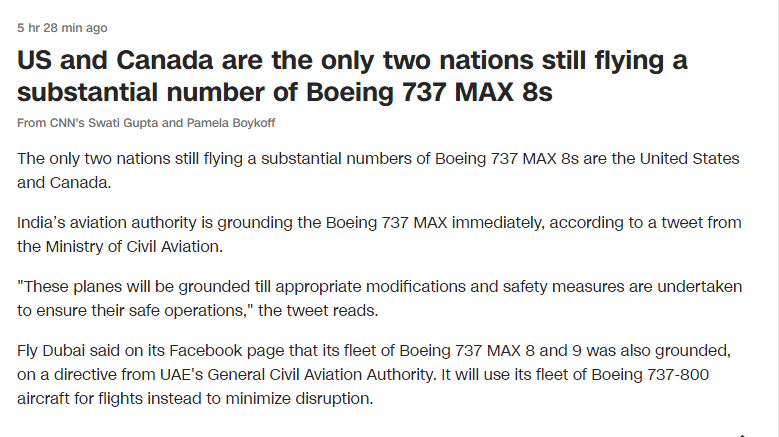Open the headline about US and Canada
This screenshot has width=779, height=437.
[352, 76]
